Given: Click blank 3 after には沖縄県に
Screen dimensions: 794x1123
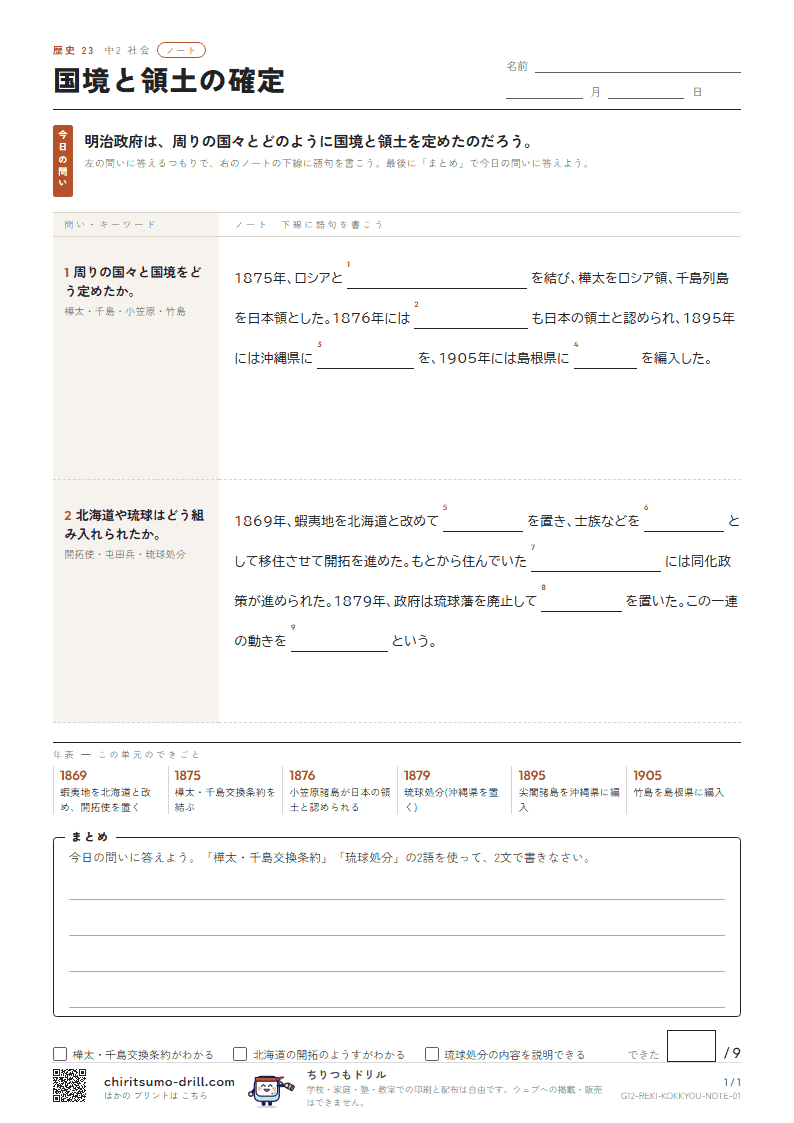Looking at the screenshot, I should tap(365, 359).
